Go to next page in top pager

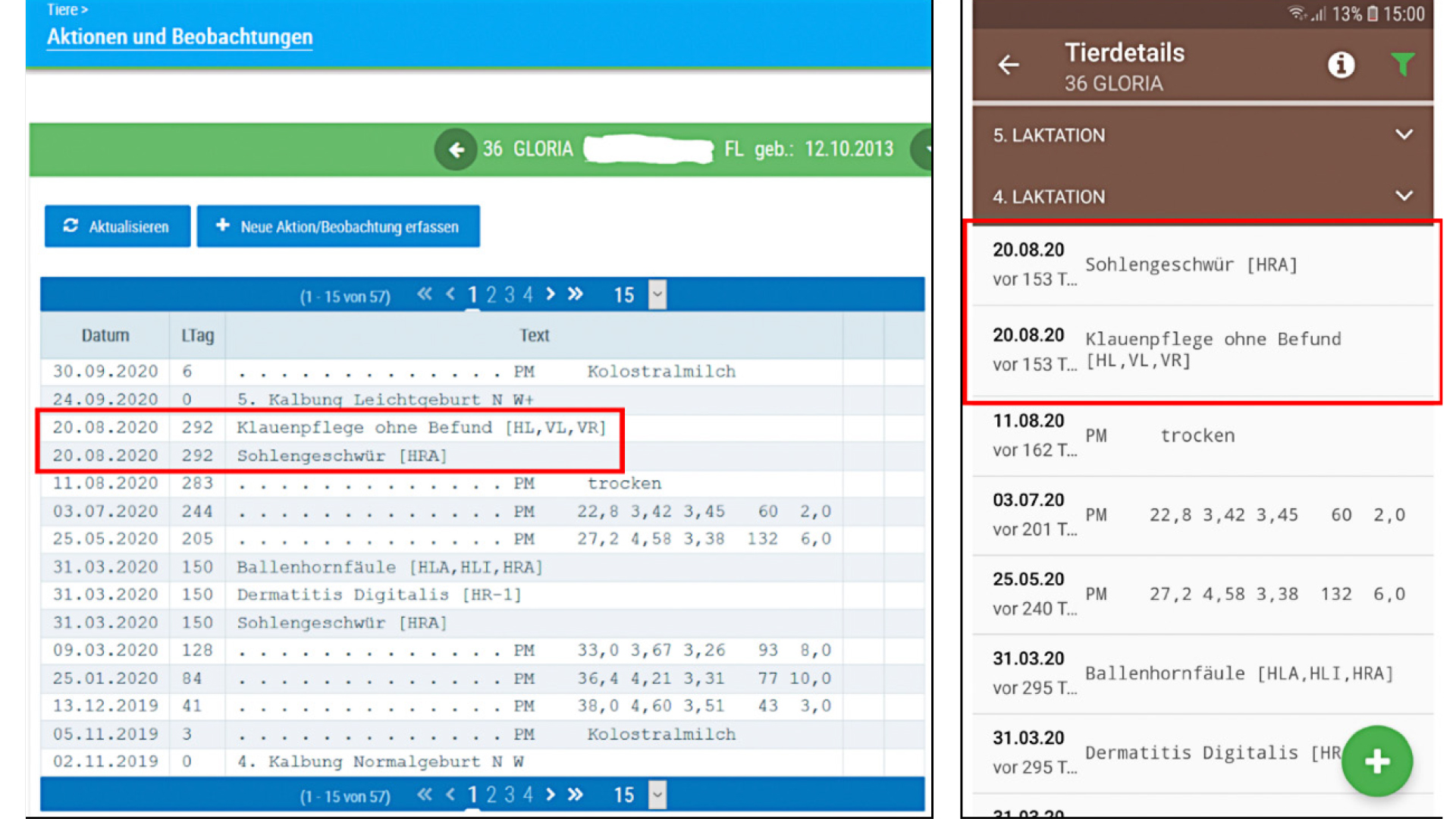(x=551, y=294)
